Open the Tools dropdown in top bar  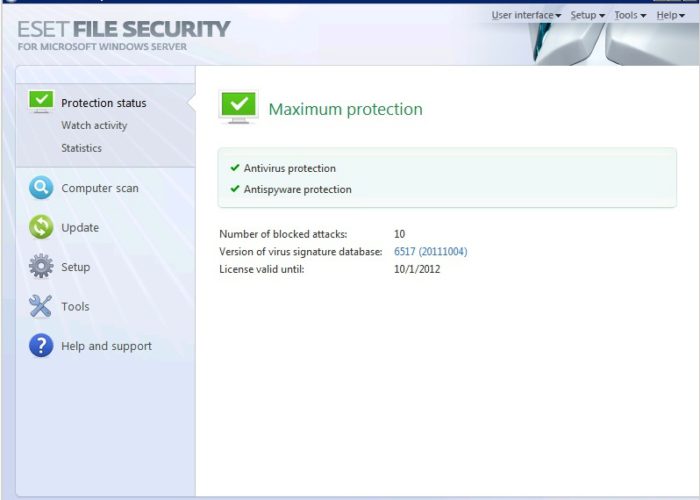click(630, 15)
